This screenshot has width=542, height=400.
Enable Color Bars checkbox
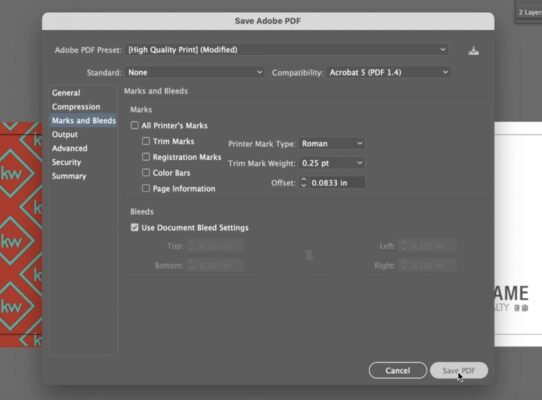(146, 173)
